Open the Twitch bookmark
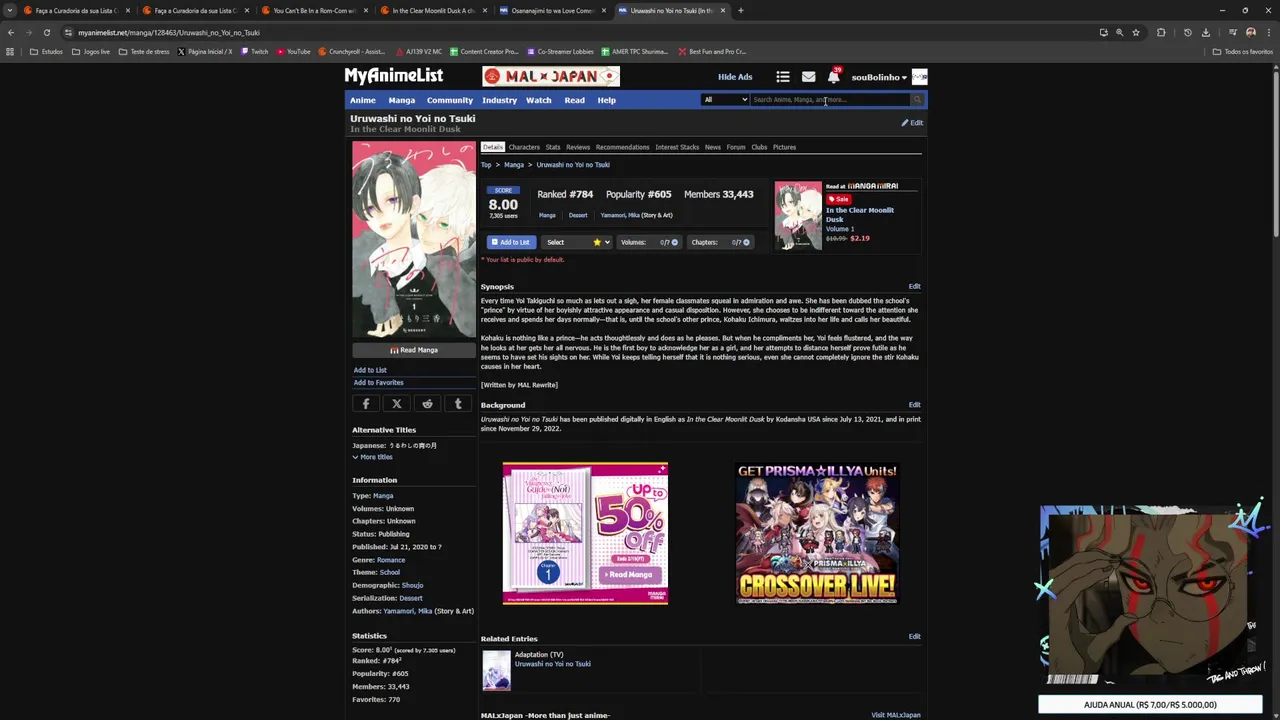1280x720 pixels. point(254,51)
